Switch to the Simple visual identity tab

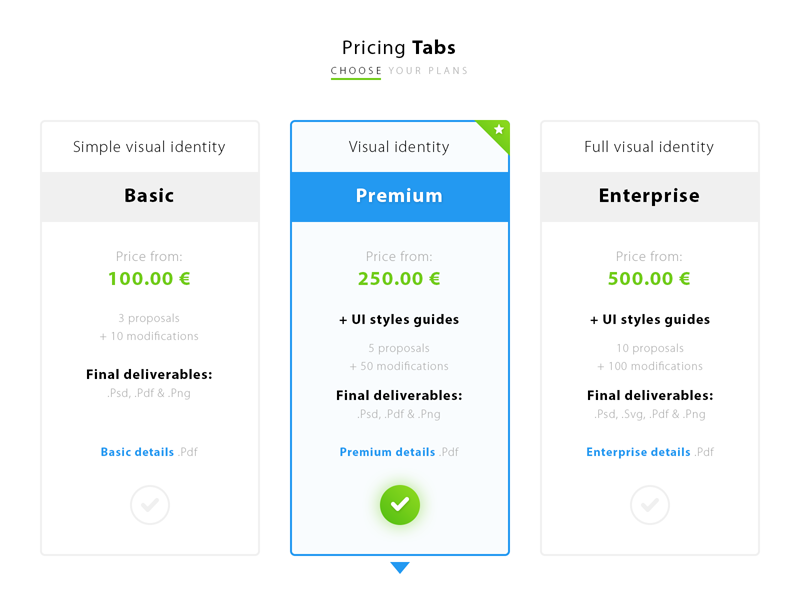click(150, 146)
